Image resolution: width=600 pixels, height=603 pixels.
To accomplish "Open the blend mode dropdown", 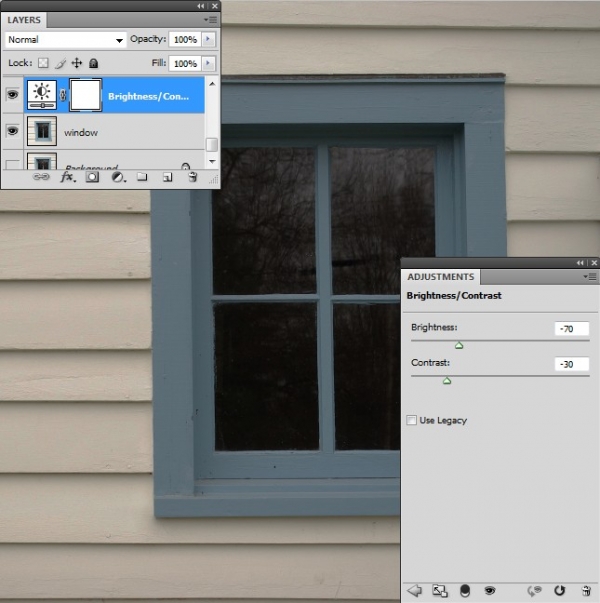I will (x=66, y=40).
